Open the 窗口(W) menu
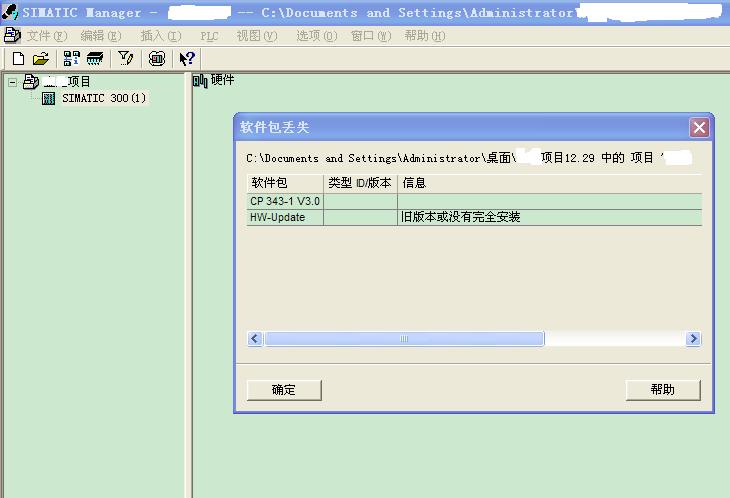Screen dimensions: 730x498 [371, 36]
